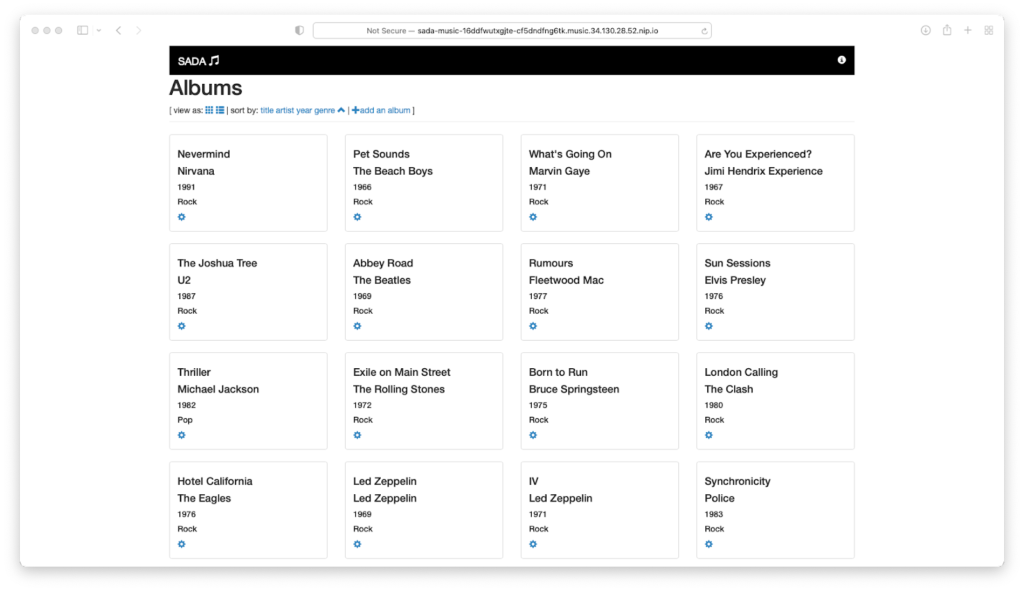Open the Safari downloads icon
This screenshot has width=1024, height=591.
click(925, 30)
